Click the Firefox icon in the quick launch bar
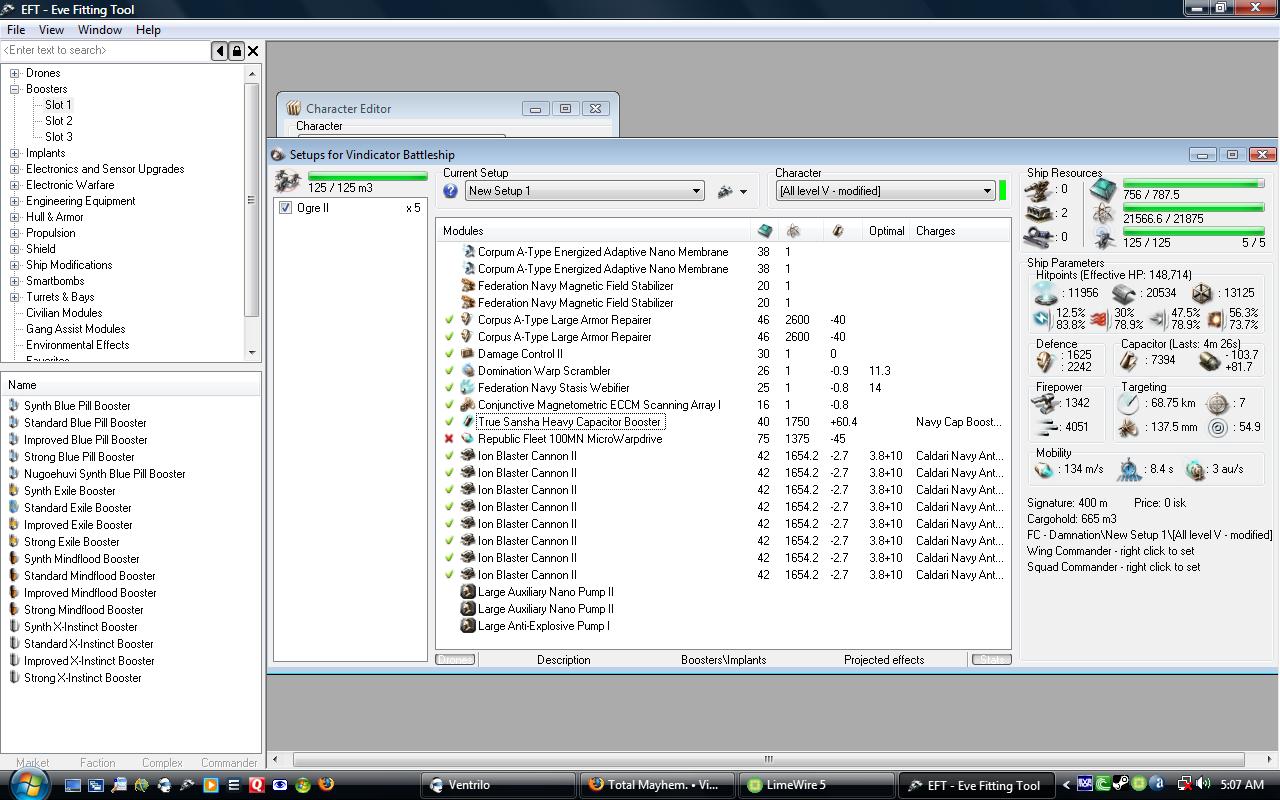The width and height of the screenshot is (1280, 800). click(326, 785)
